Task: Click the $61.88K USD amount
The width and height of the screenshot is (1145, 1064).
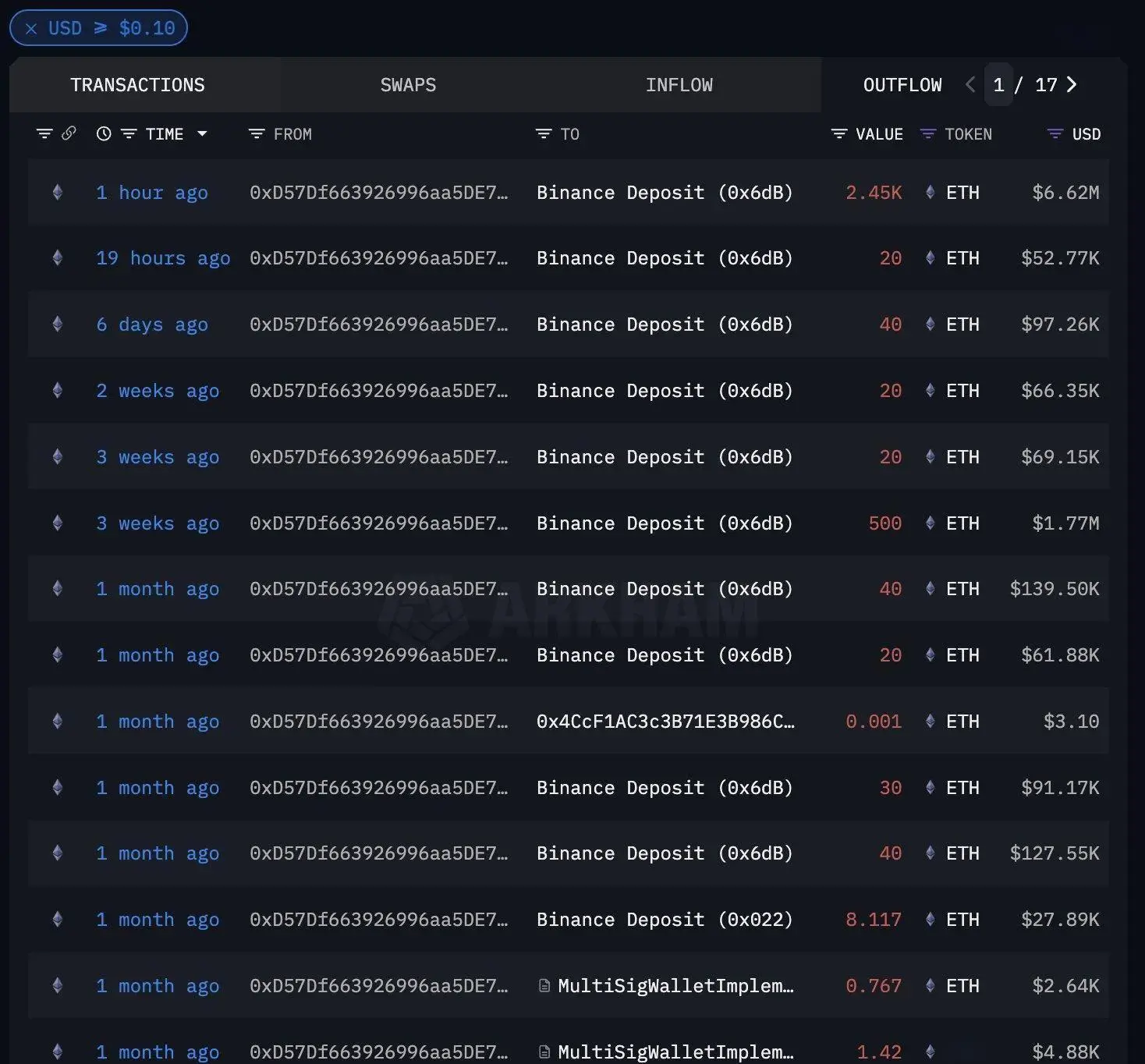Action: pyautogui.click(x=1060, y=655)
